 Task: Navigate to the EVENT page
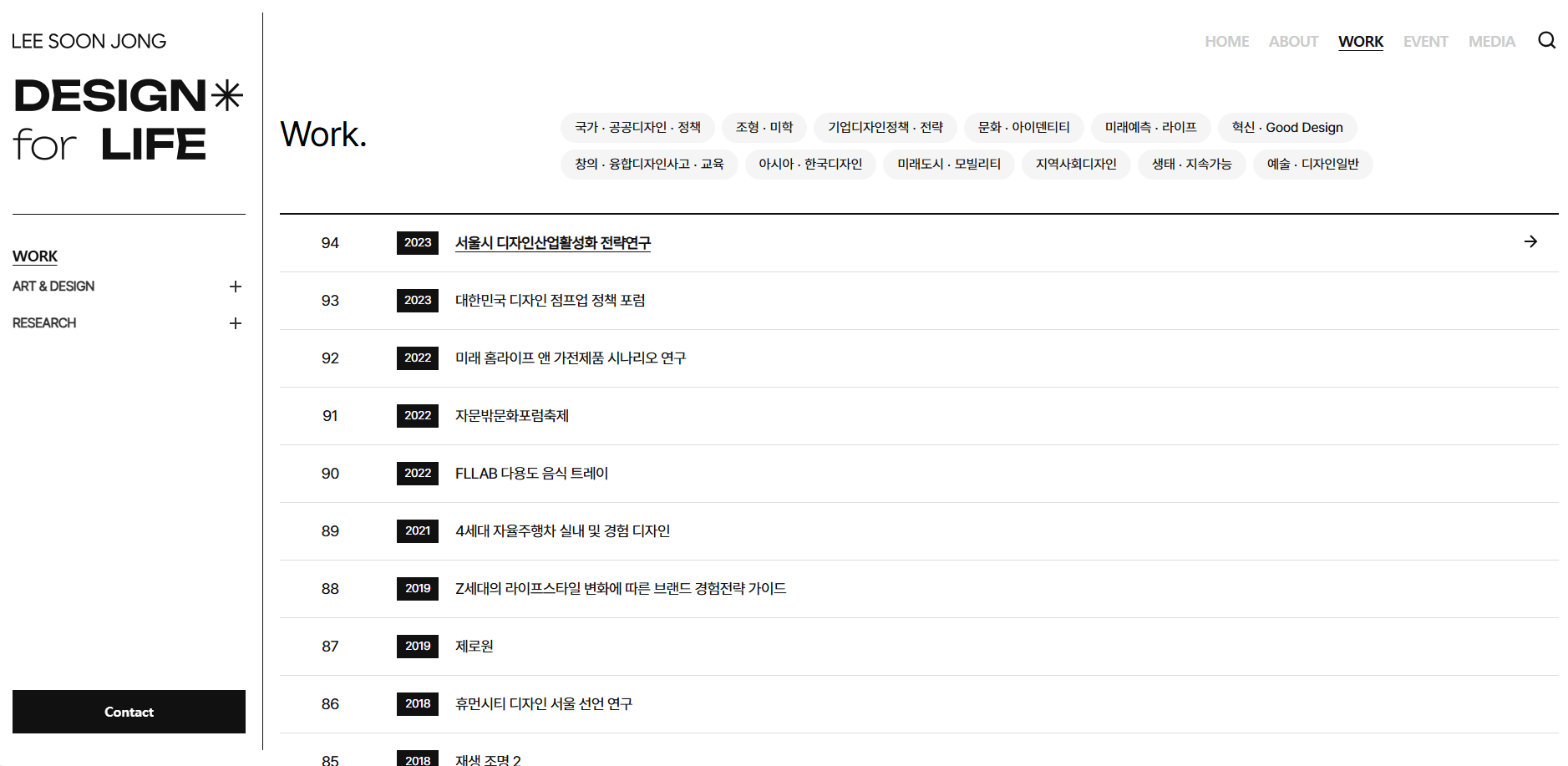pos(1425,42)
